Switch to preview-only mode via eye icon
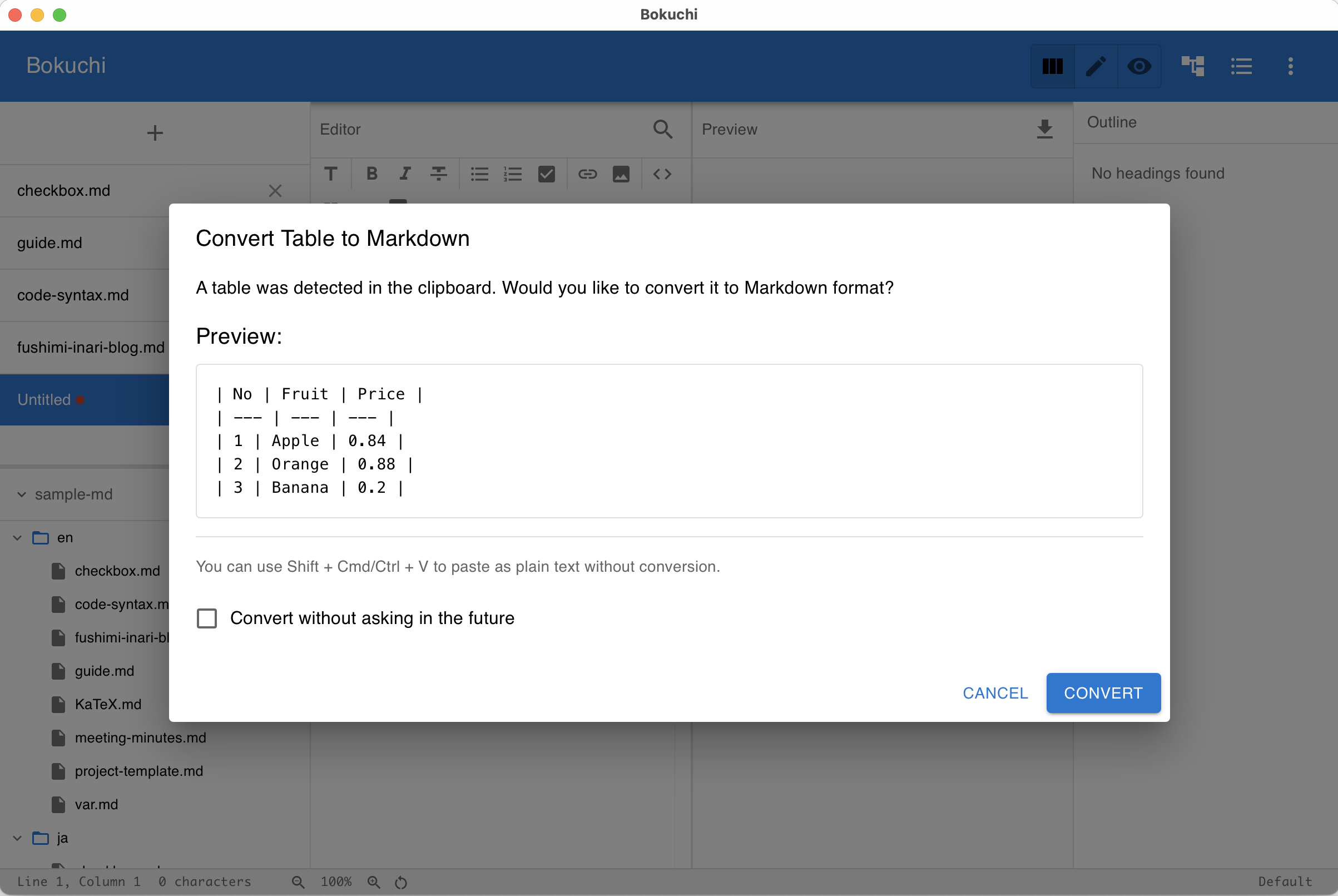The image size is (1338, 896). pyautogui.click(x=1139, y=66)
